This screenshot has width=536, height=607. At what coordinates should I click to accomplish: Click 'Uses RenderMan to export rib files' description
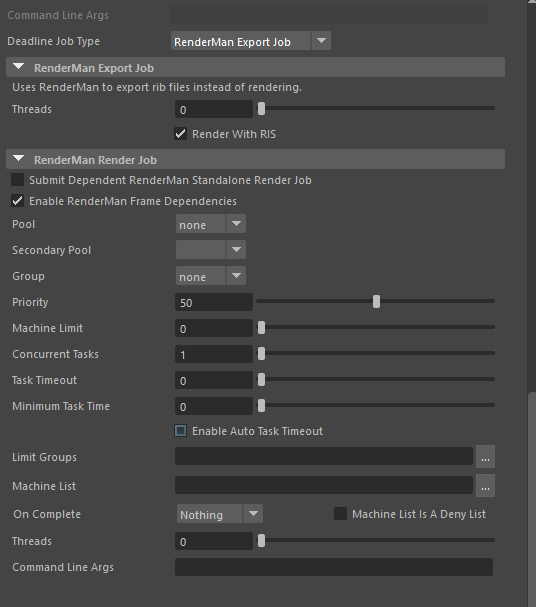157,87
